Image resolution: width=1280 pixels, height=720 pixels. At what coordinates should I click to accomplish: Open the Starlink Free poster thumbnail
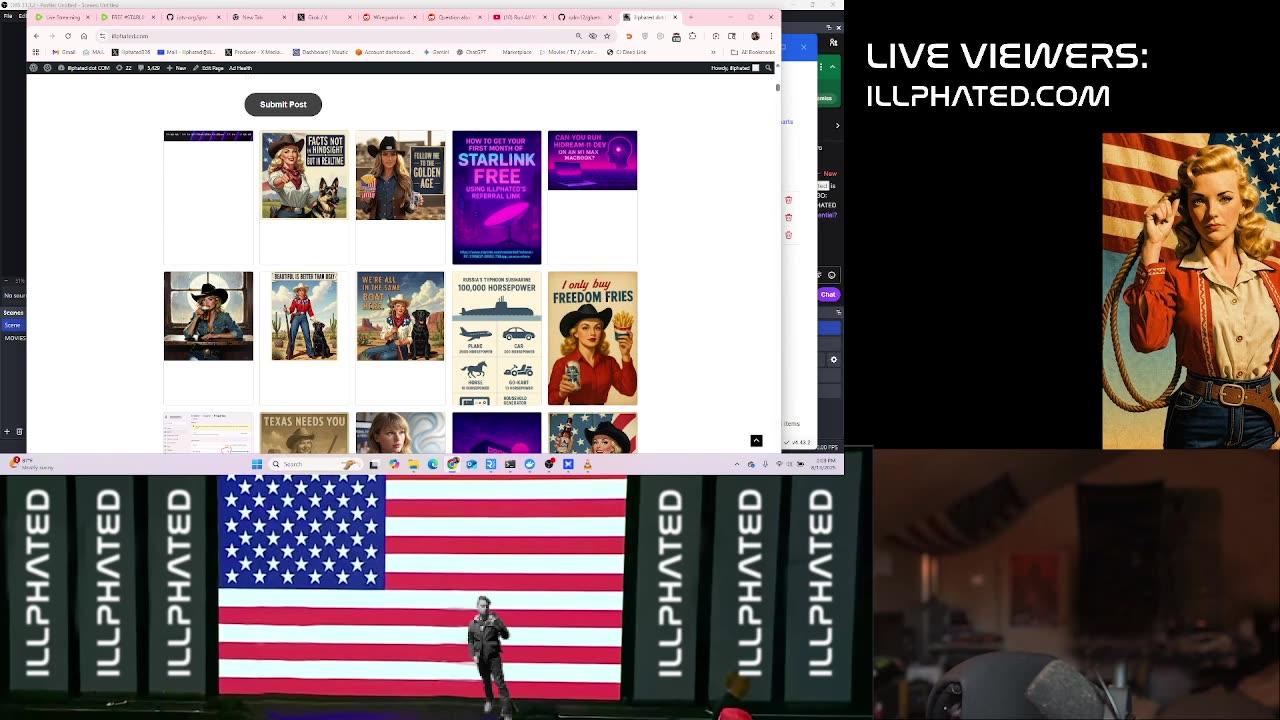coord(496,197)
